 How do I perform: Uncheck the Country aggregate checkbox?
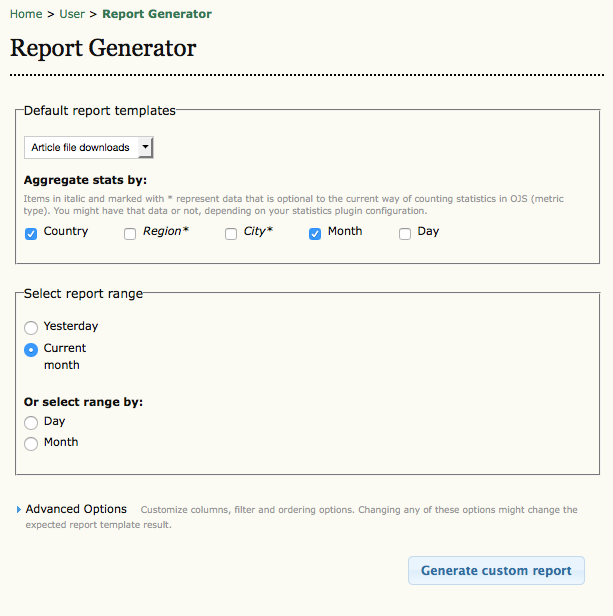point(31,234)
